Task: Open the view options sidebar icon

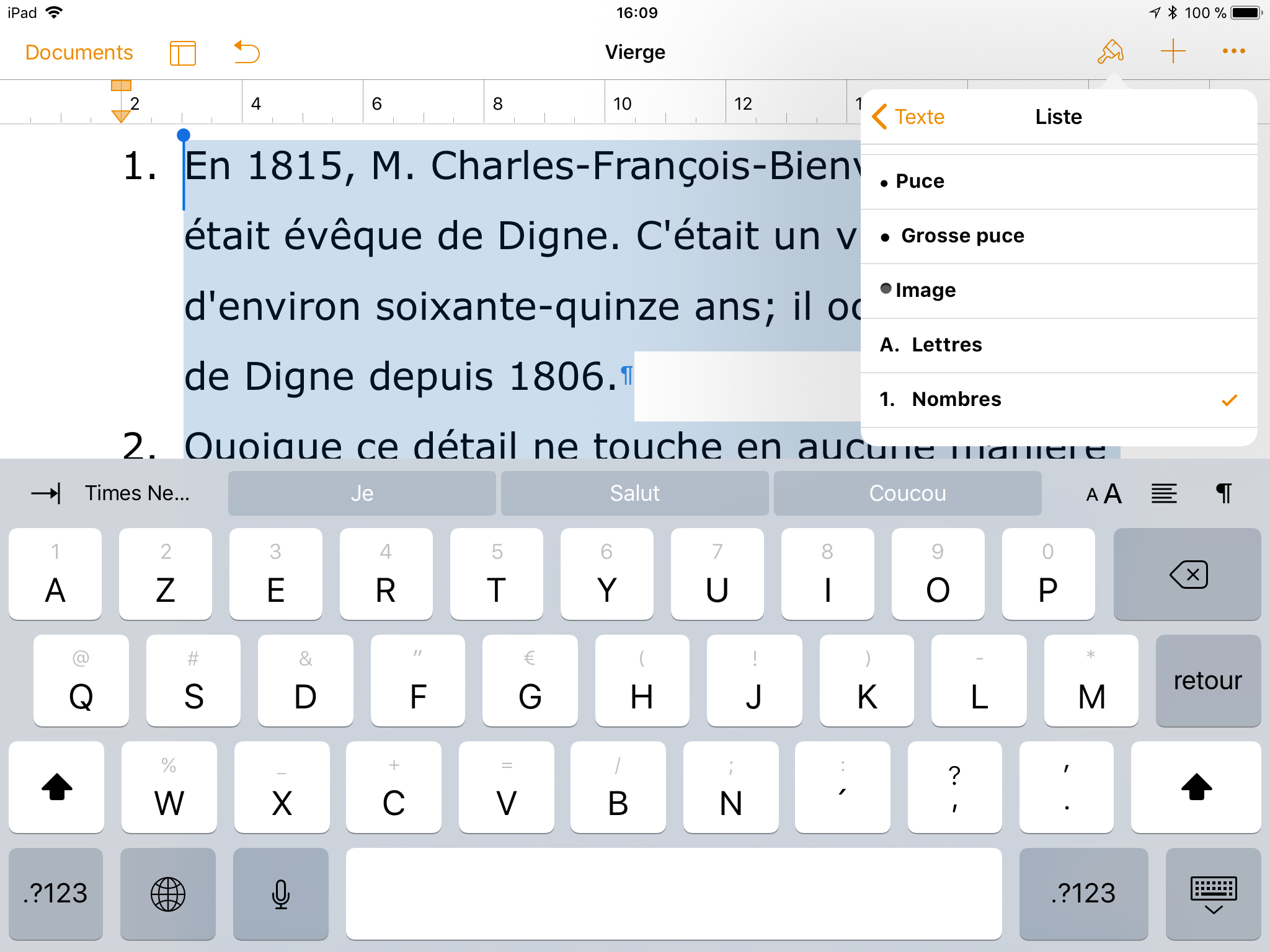Action: [x=183, y=53]
